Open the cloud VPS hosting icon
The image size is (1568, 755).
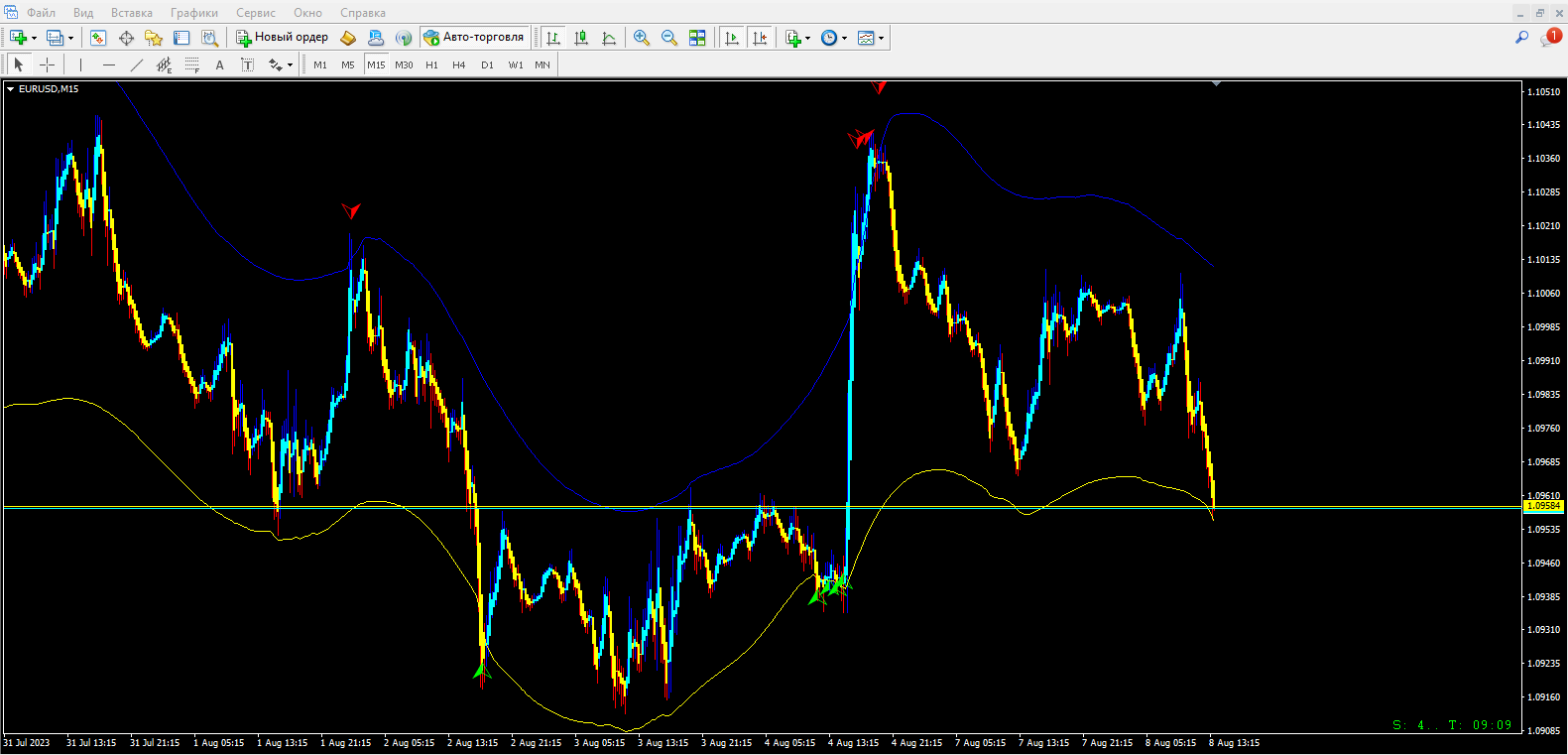point(376,38)
